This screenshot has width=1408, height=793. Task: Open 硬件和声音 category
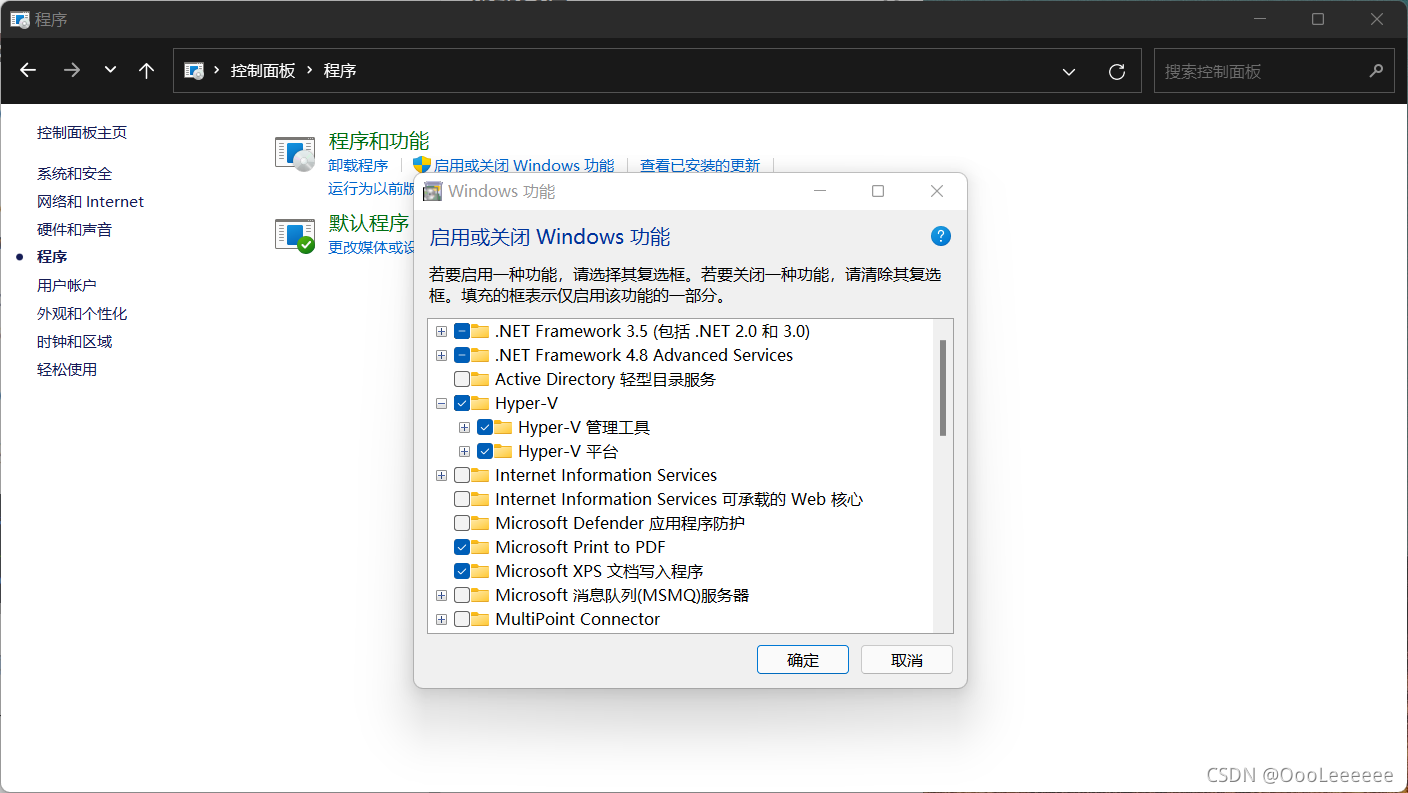[x=75, y=230]
